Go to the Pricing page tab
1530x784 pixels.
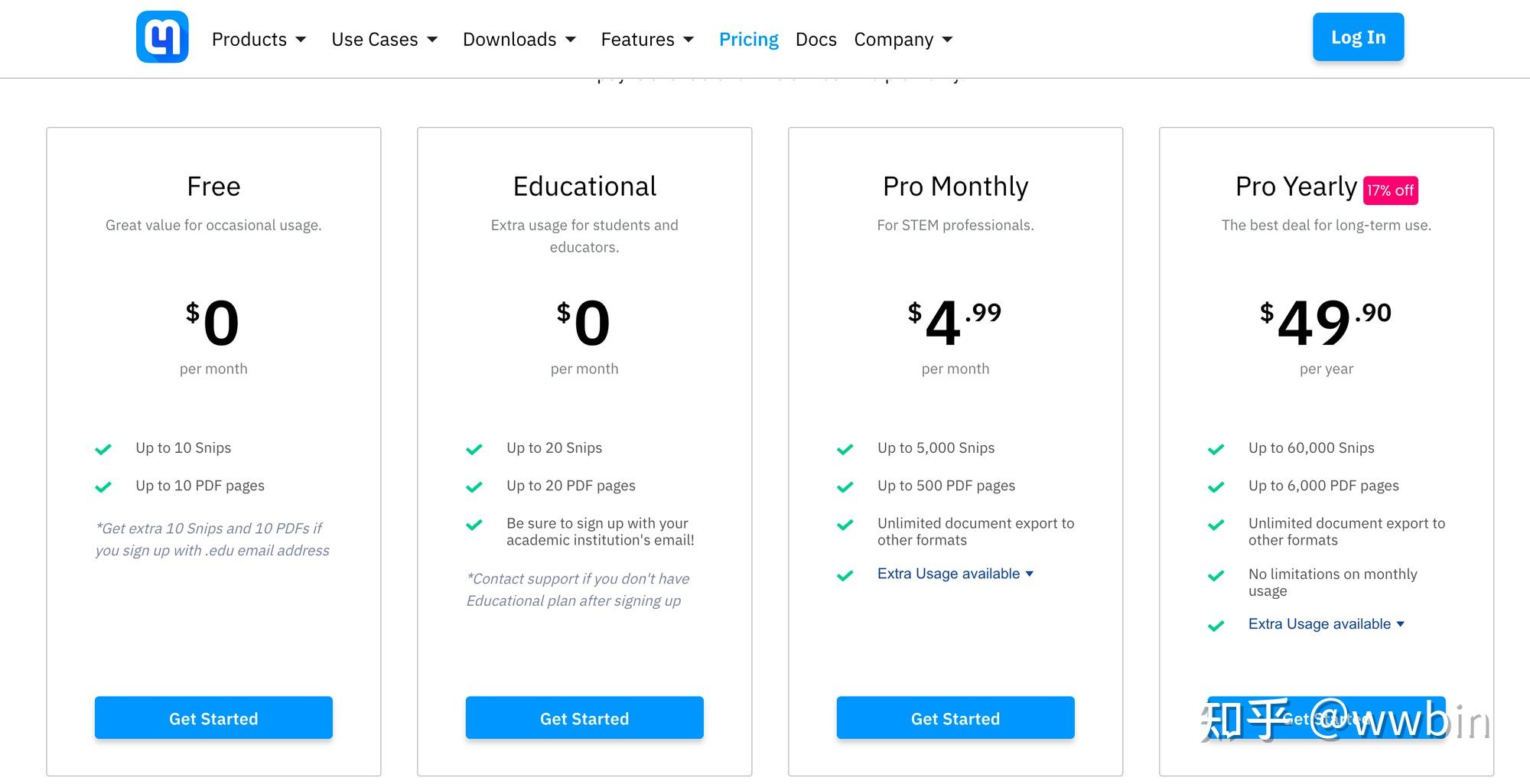[748, 40]
